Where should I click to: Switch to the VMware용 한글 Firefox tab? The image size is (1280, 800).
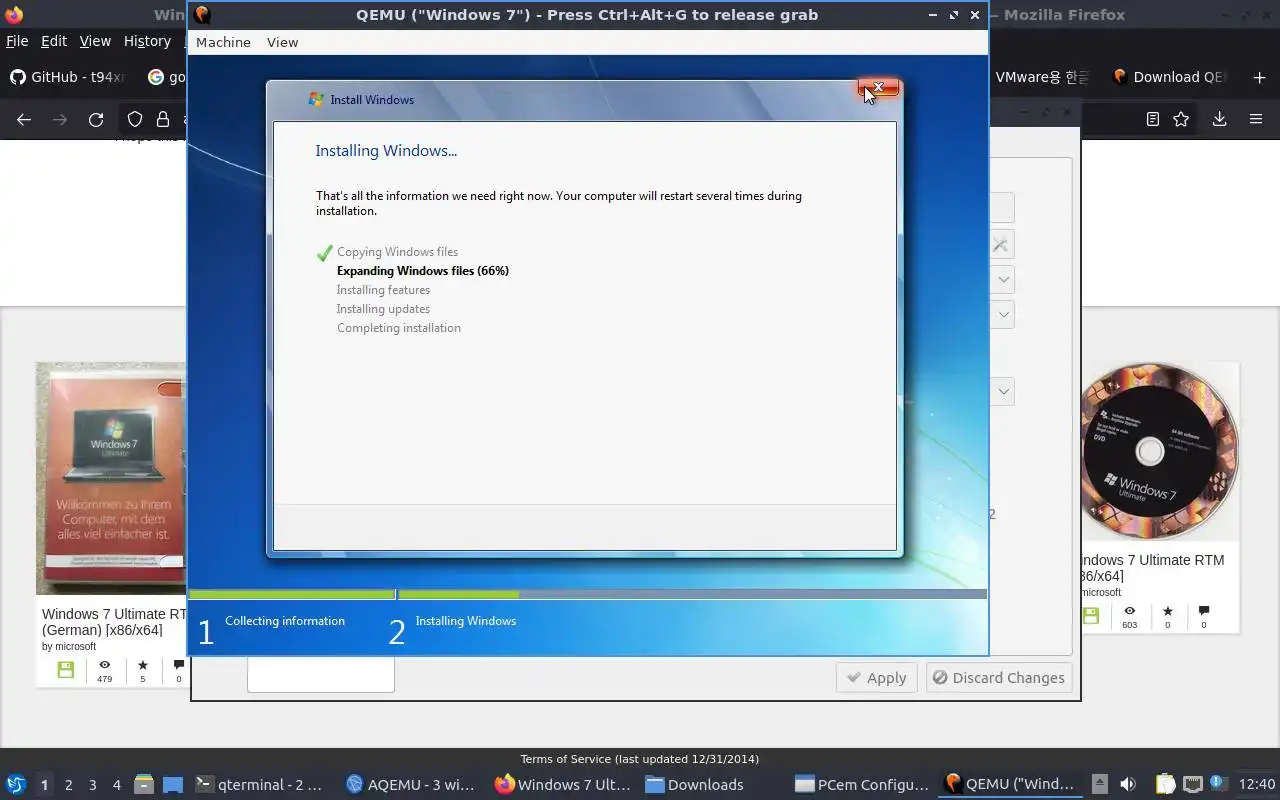pyautogui.click(x=1042, y=77)
